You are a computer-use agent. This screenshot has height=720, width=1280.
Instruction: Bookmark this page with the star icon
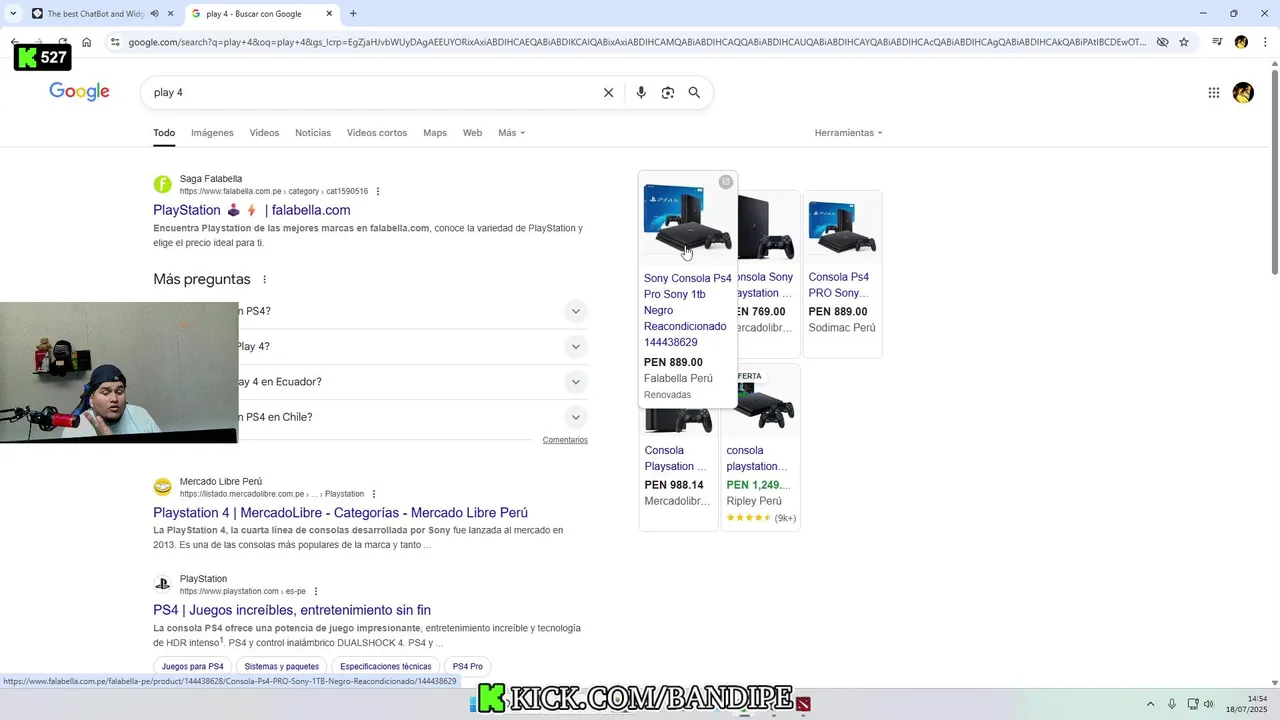1184,42
